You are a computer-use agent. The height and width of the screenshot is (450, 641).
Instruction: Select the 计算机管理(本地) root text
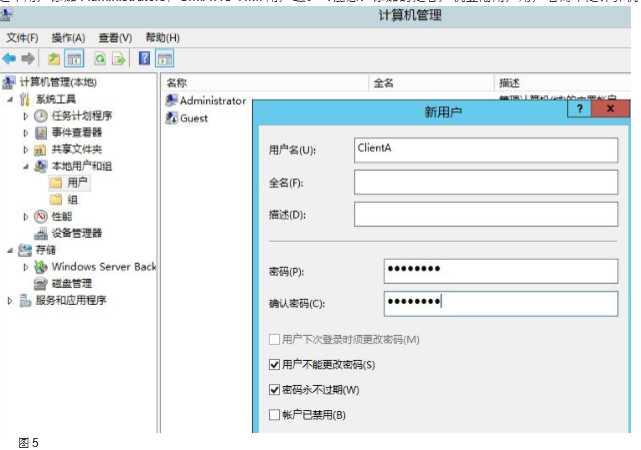tap(58, 82)
